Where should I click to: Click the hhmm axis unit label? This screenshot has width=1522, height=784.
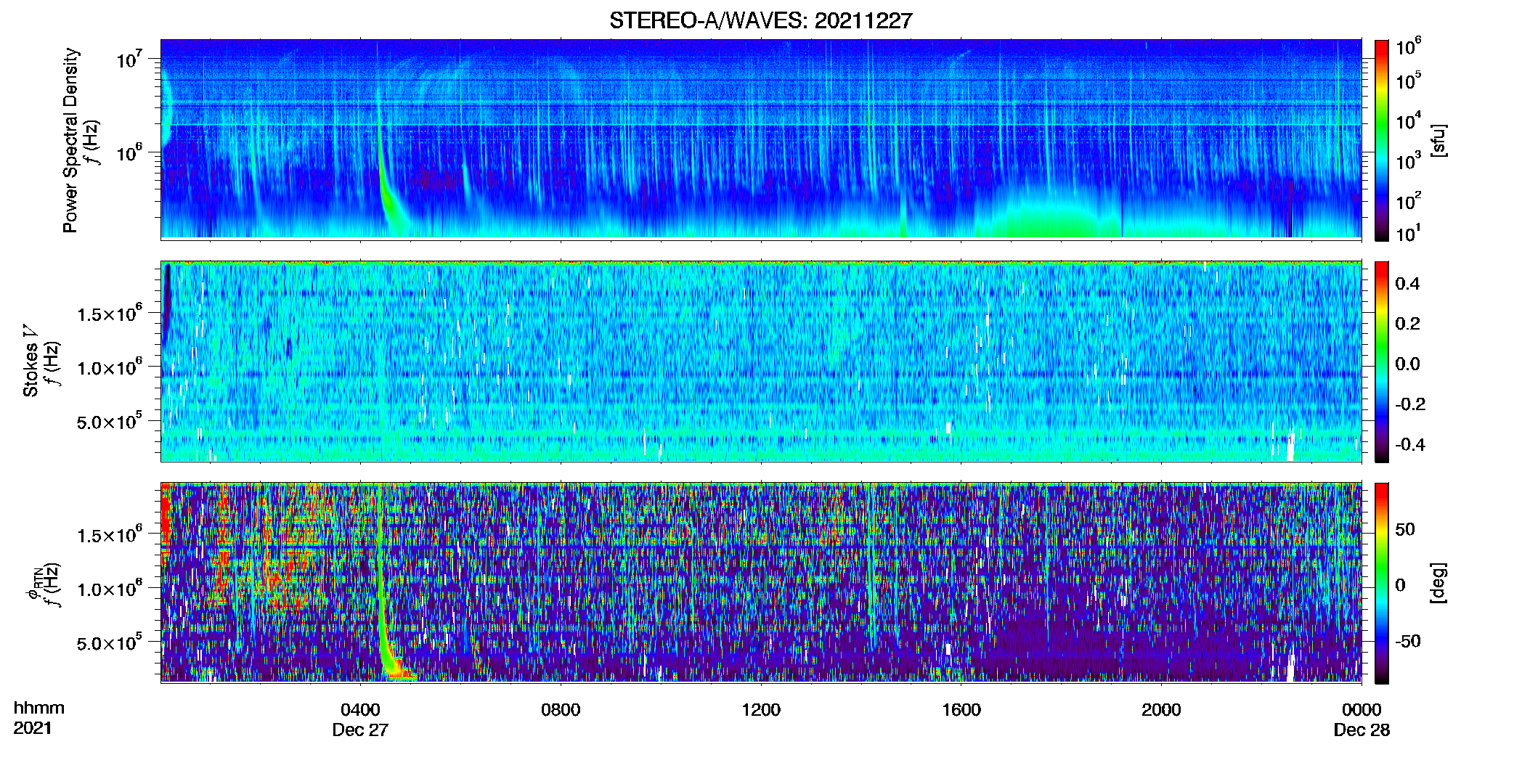coord(39,708)
